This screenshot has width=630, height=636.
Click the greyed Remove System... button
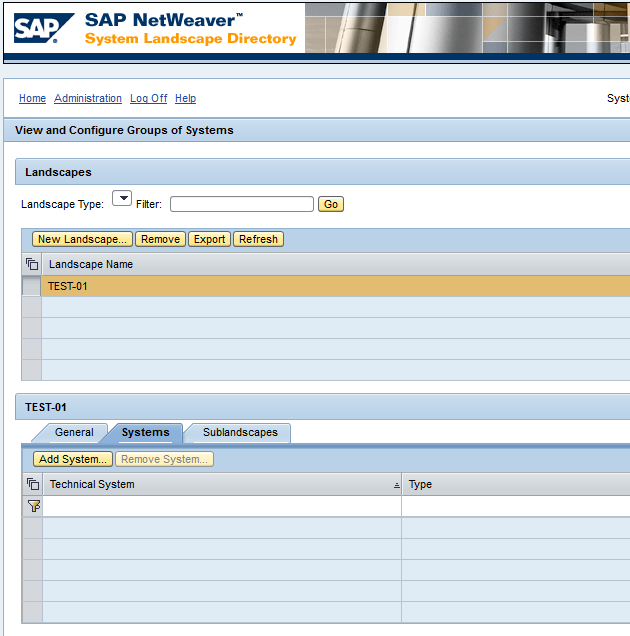click(164, 459)
